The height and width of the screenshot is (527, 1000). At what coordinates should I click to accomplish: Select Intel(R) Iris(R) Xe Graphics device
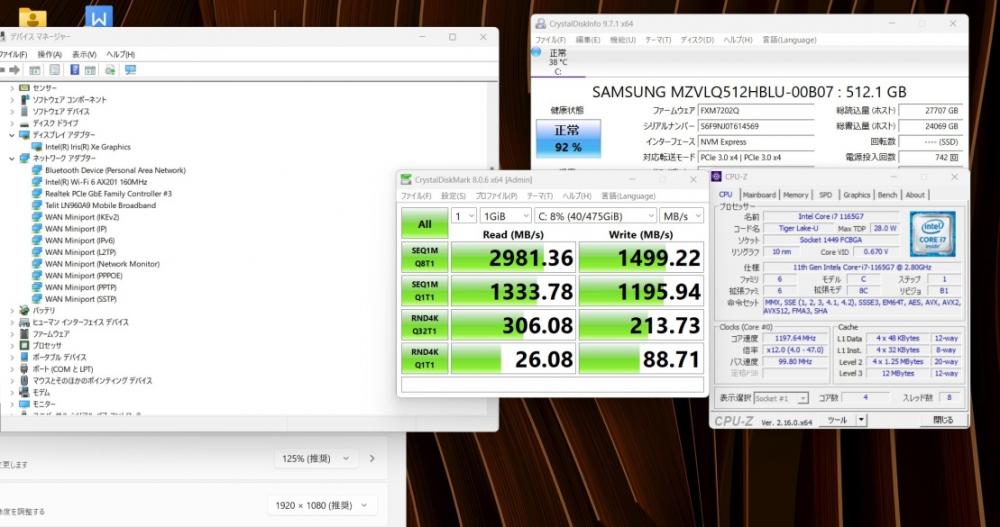pos(87,147)
